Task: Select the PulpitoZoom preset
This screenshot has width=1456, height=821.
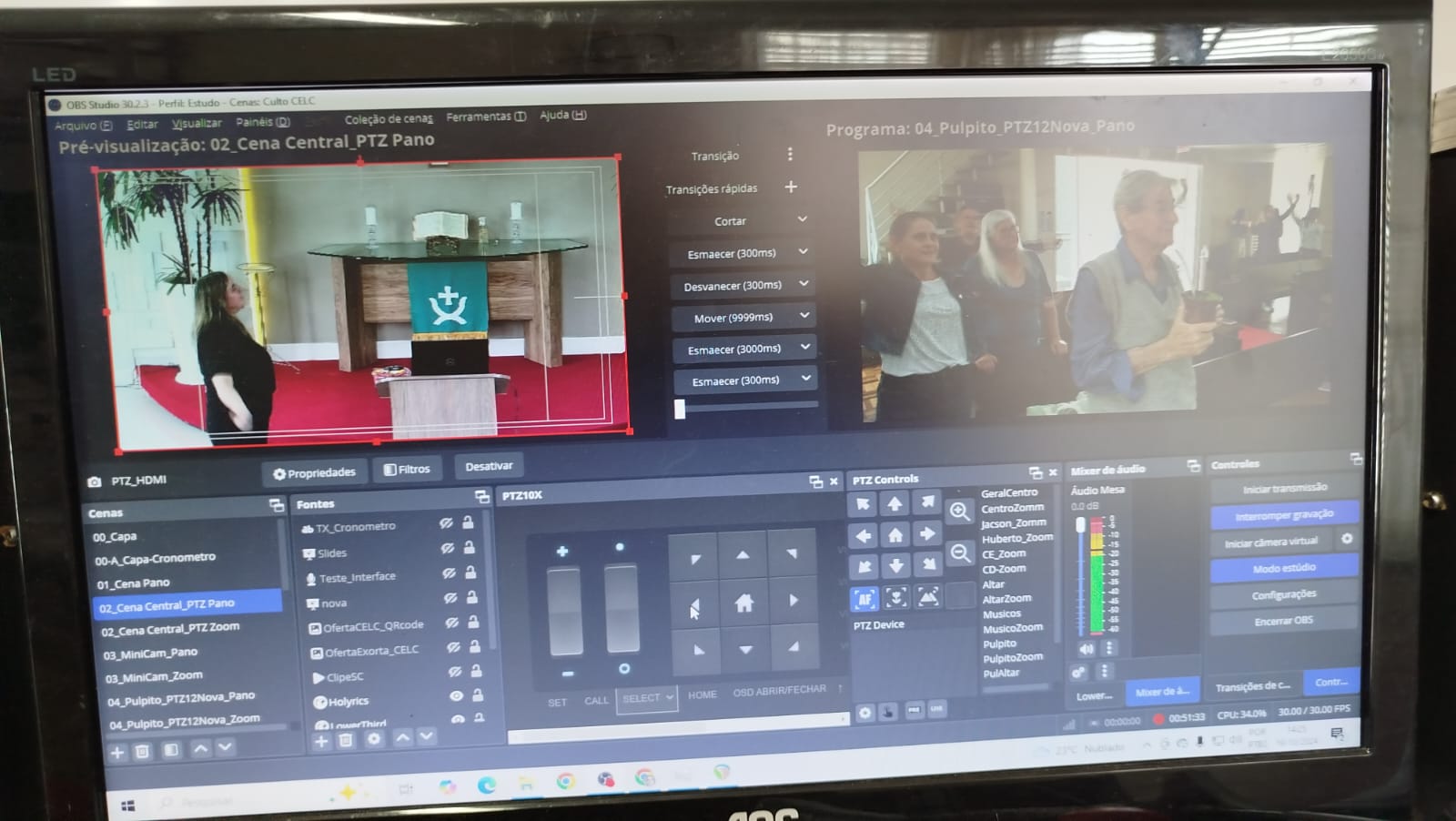Action: point(1013,657)
